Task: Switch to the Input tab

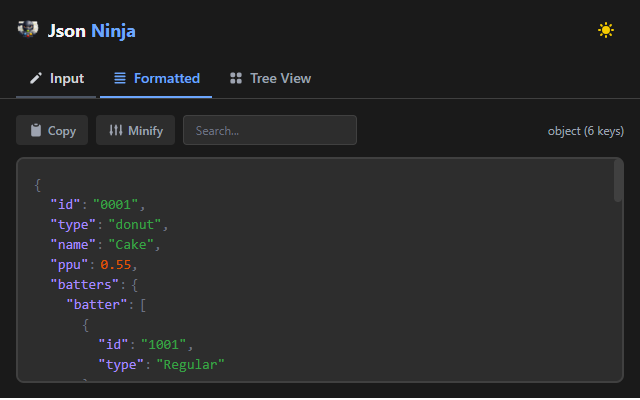Action: (x=56, y=78)
